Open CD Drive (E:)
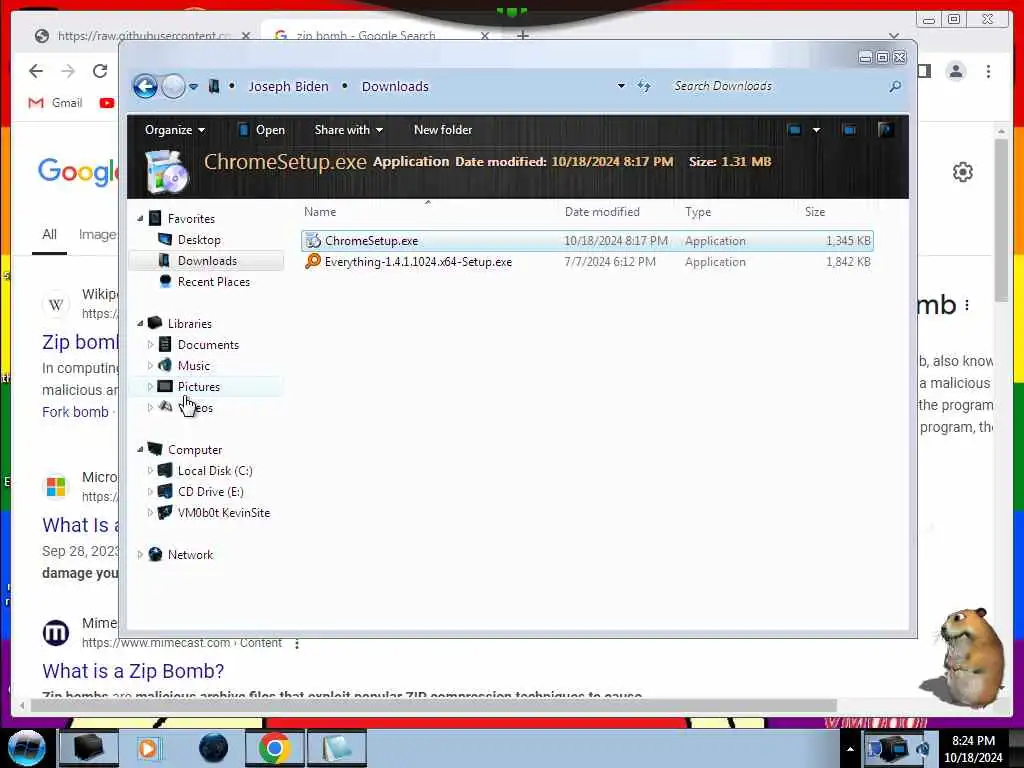The image size is (1024, 768). pyautogui.click(x=210, y=492)
